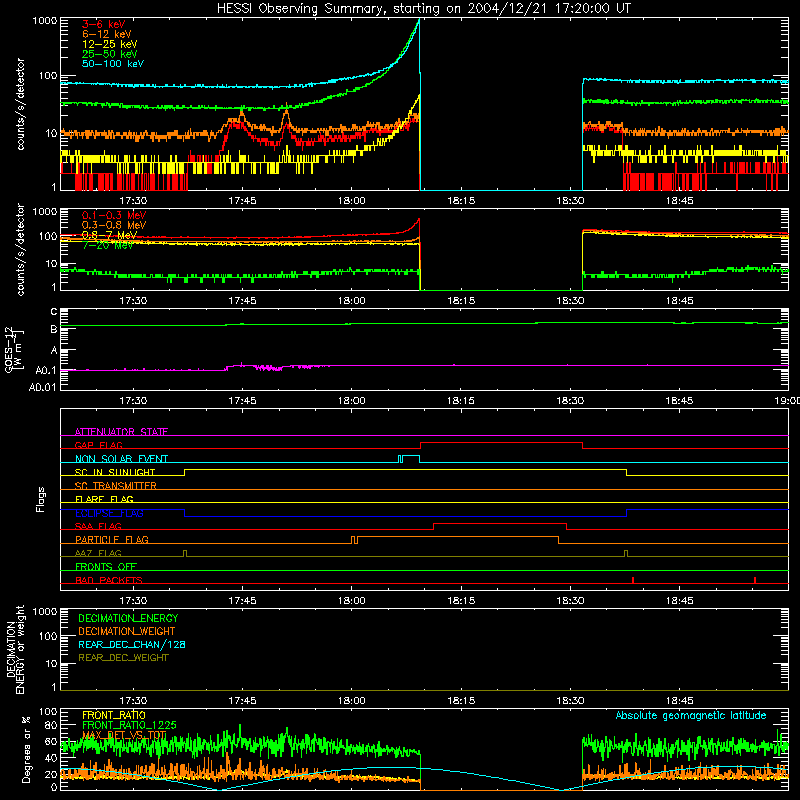Click the MAX_DET_VS_TOT legend entry
Image resolution: width=800 pixels, height=800 pixels.
(x=124, y=735)
